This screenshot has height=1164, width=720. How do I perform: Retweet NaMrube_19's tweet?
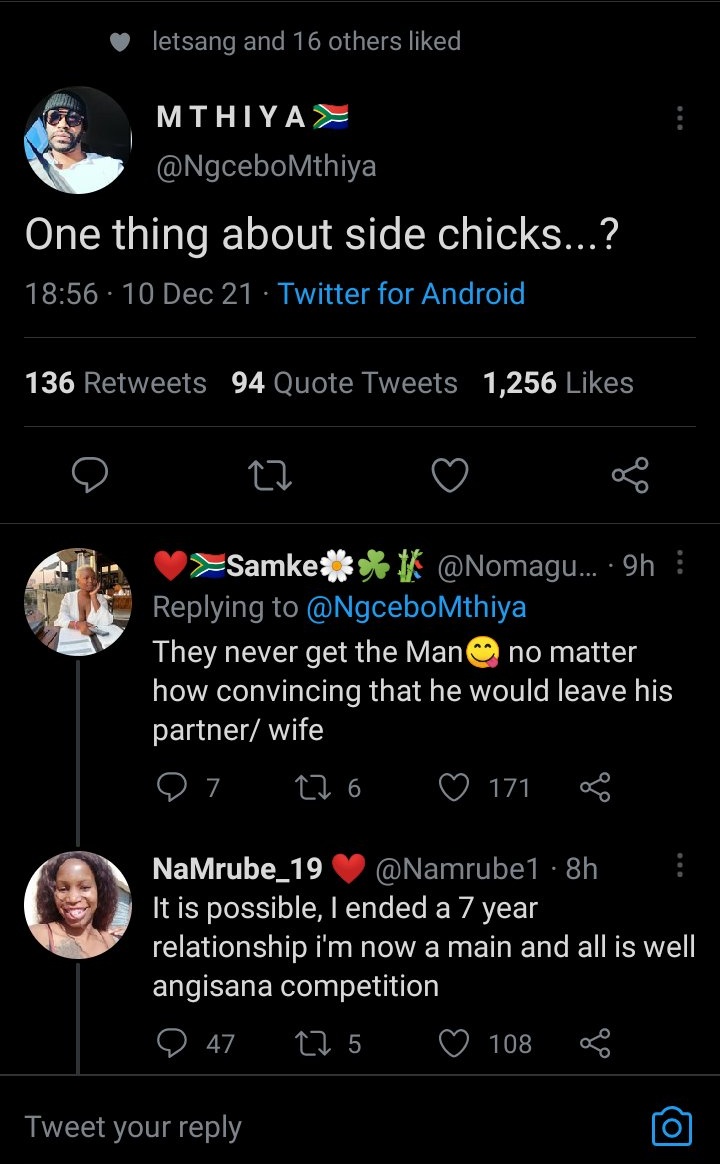(312, 1043)
